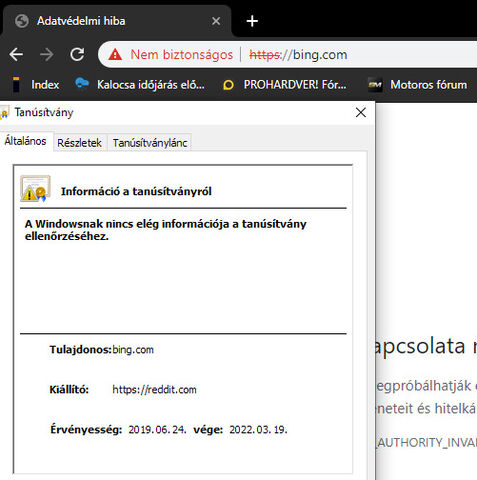Image resolution: width=477 pixels, height=480 pixels.
Task: Click the globe icon on the browser tab
Action: (22, 21)
